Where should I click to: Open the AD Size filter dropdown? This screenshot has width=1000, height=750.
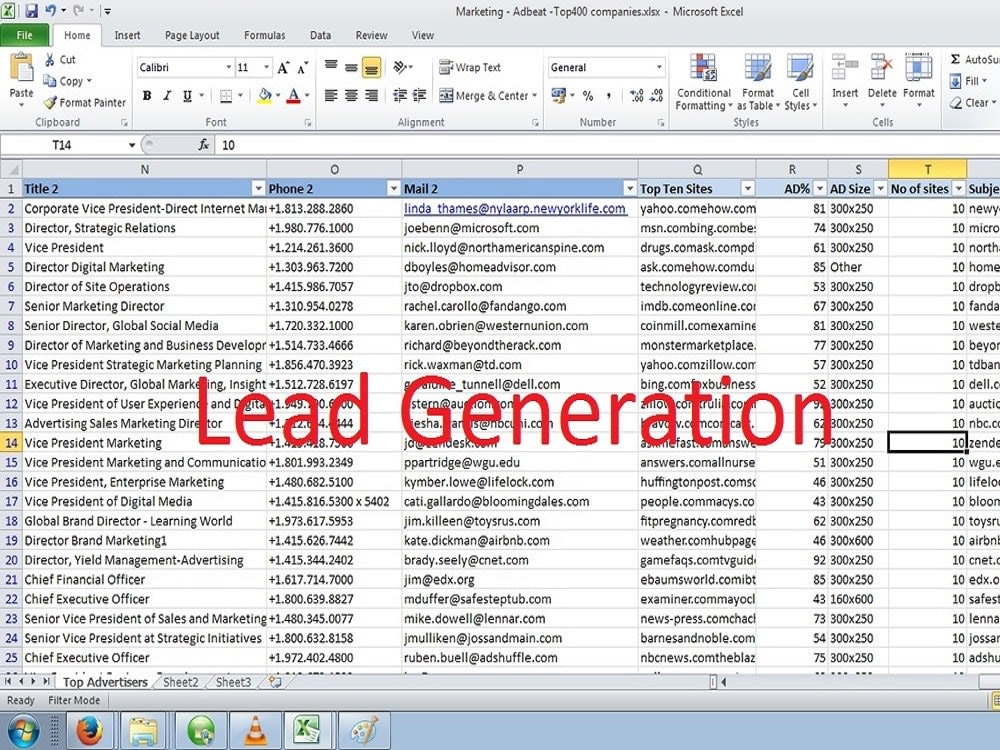click(x=880, y=188)
